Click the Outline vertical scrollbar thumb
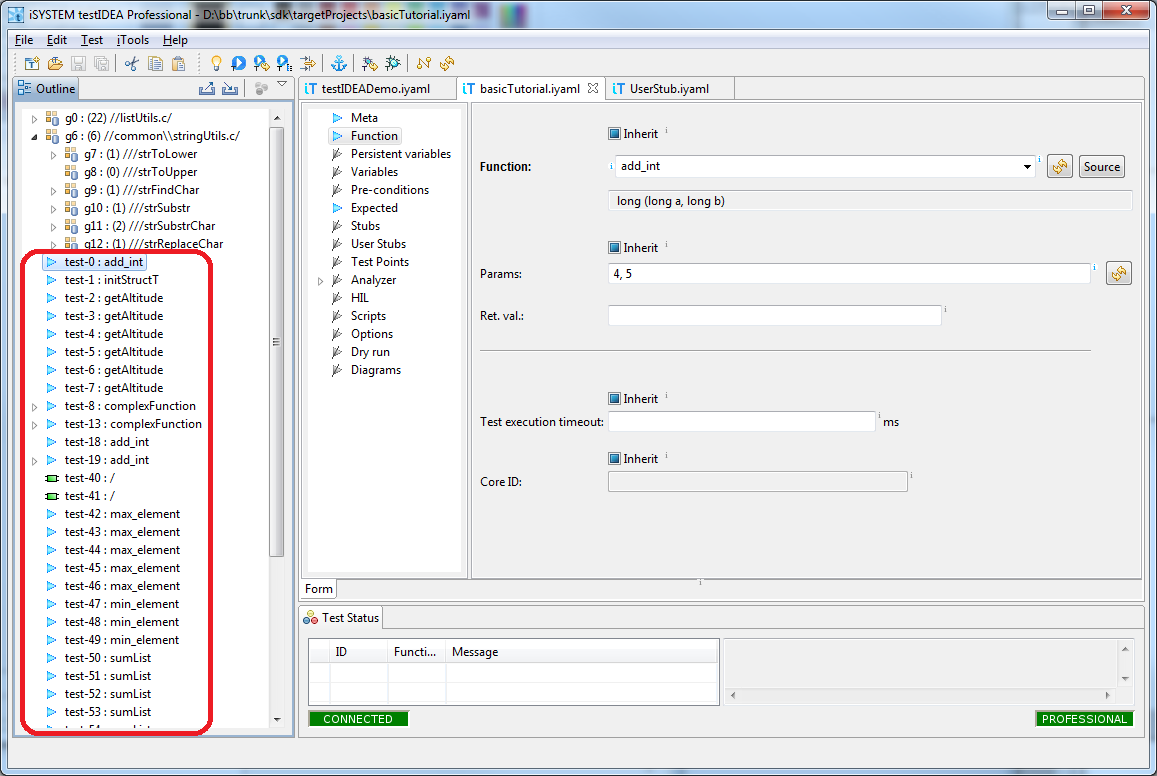Image resolution: width=1157 pixels, height=776 pixels. 277,342
